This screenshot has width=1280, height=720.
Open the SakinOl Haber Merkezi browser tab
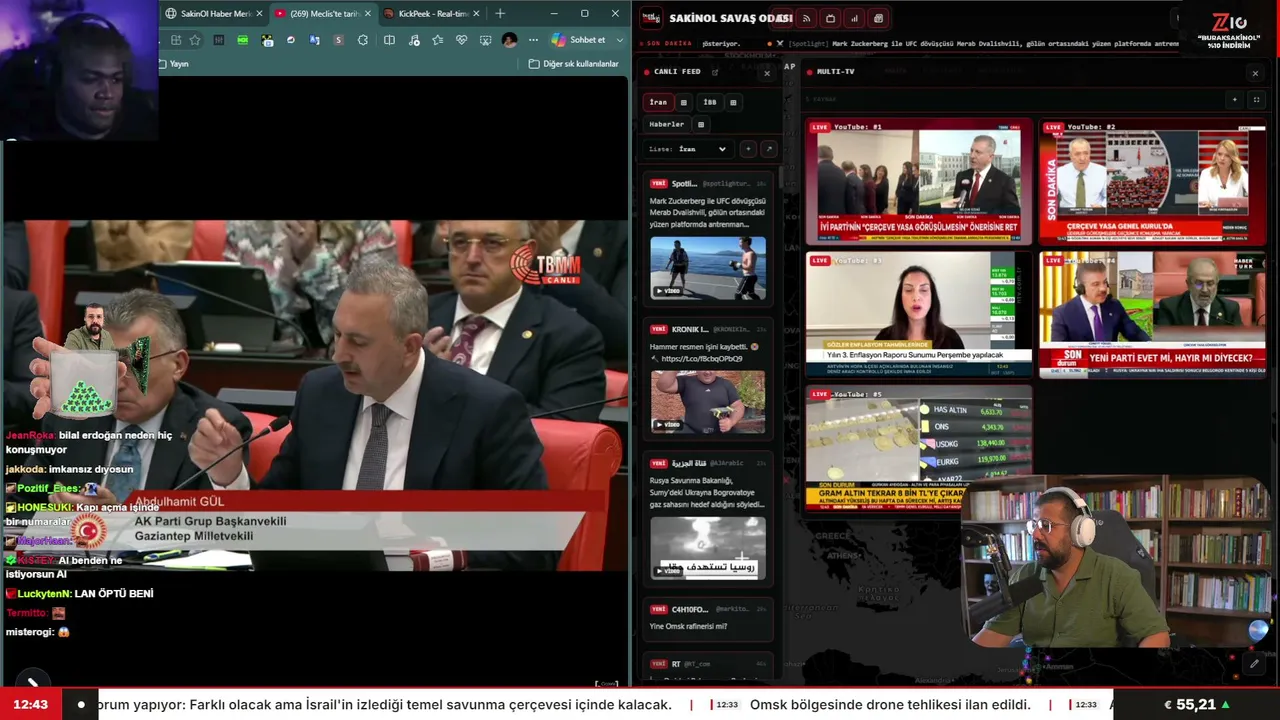click(x=214, y=14)
